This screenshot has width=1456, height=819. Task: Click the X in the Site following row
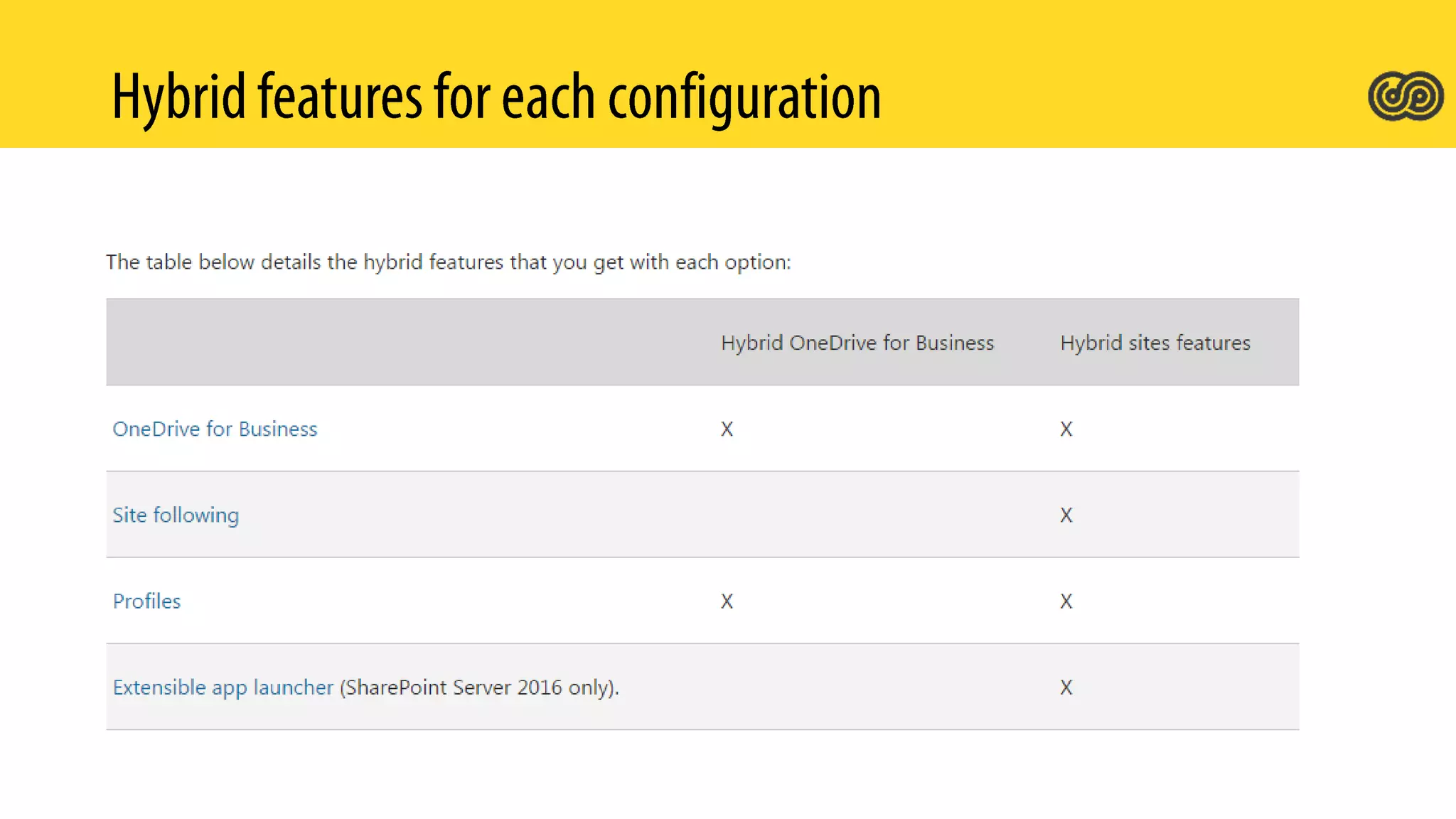point(1066,515)
